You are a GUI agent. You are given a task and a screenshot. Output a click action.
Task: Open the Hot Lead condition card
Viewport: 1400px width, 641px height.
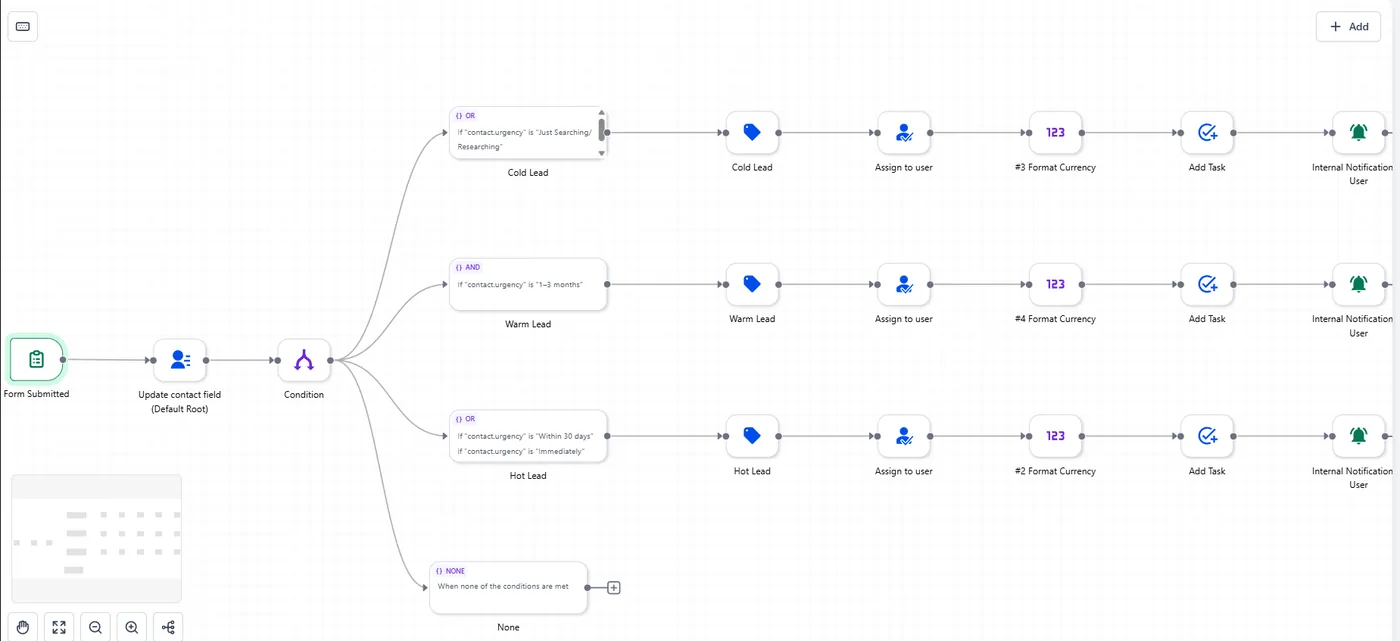pyautogui.click(x=528, y=436)
